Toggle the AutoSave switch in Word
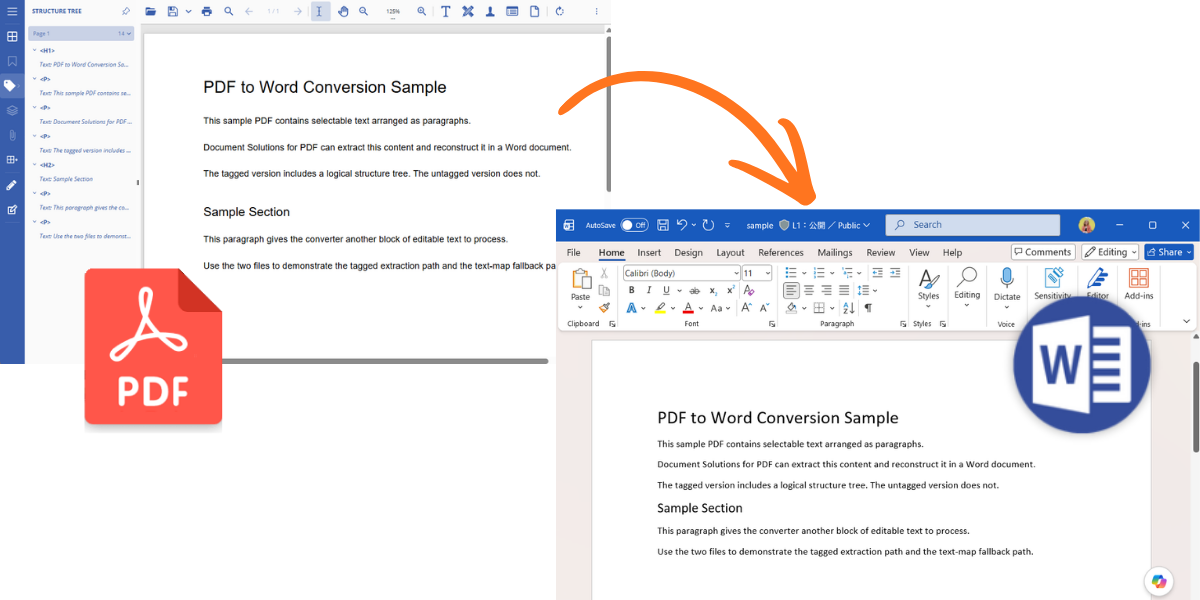The image size is (1200, 600). pos(634,225)
